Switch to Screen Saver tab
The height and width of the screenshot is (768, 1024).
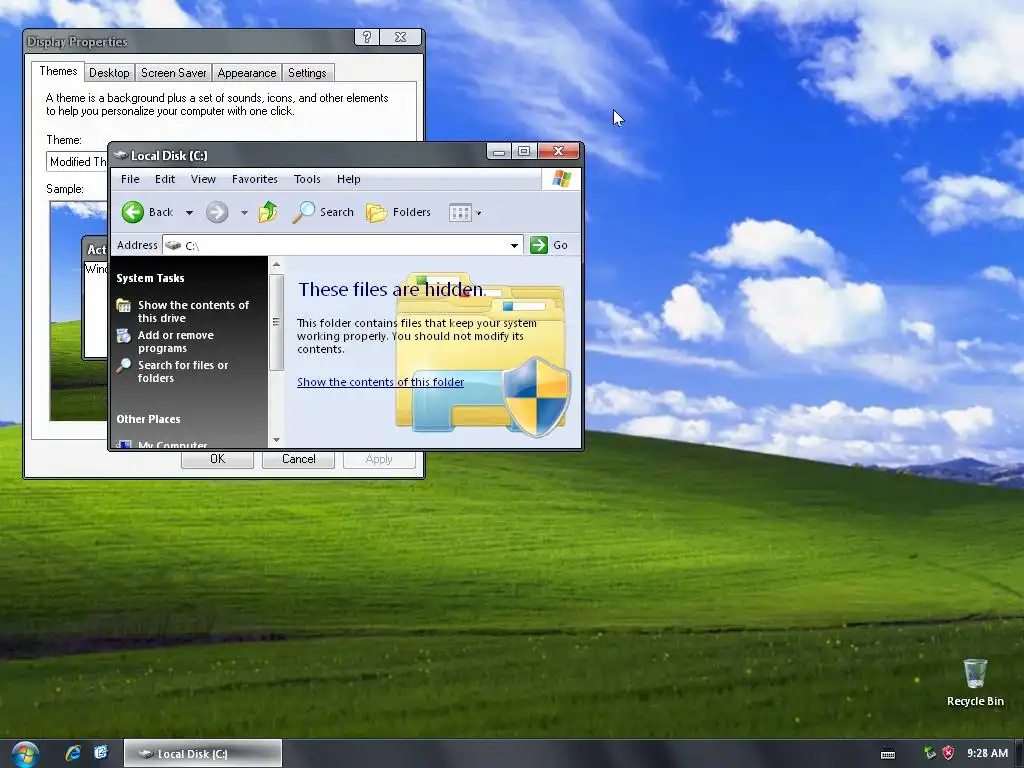[x=174, y=72]
